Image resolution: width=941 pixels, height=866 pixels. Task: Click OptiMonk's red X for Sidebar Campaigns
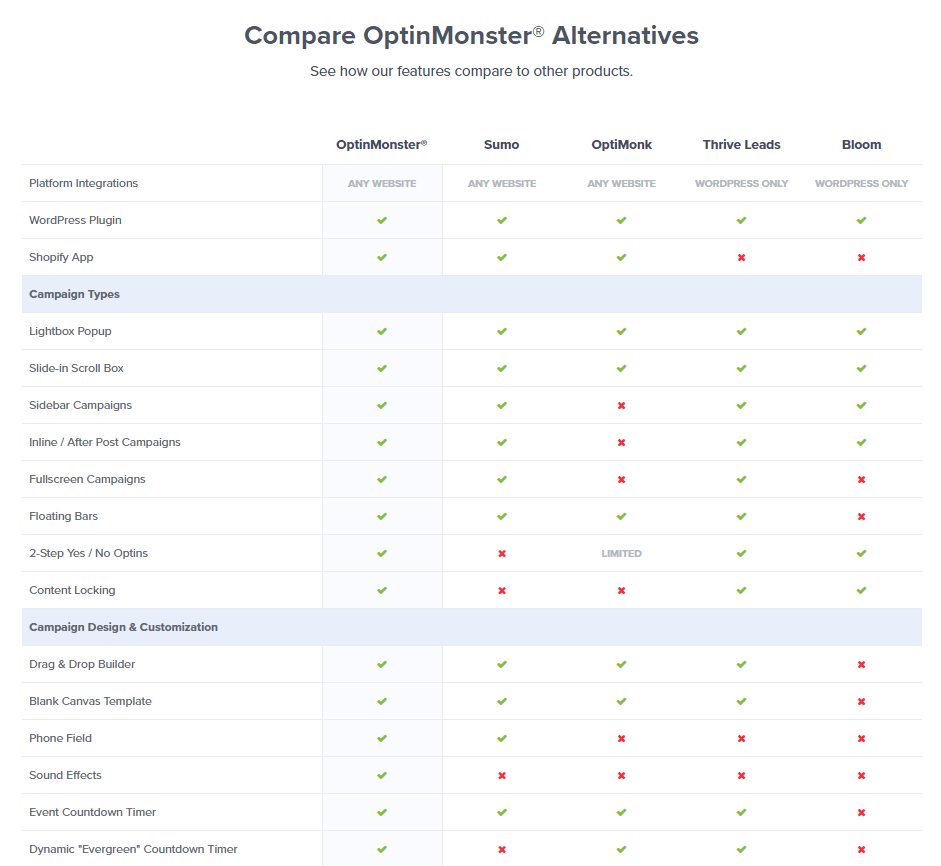tap(621, 406)
